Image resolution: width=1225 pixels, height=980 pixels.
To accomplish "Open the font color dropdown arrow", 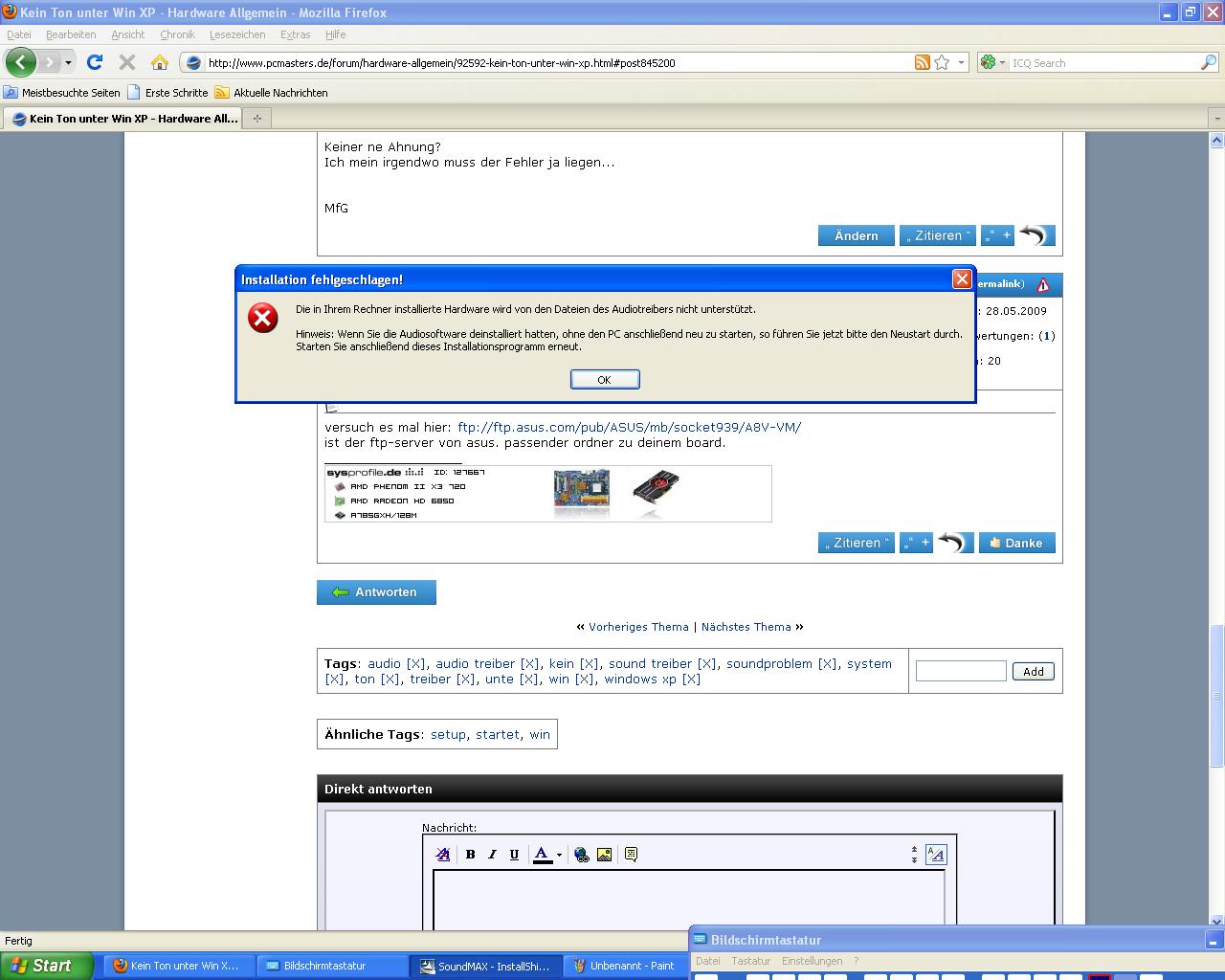I will (559, 855).
